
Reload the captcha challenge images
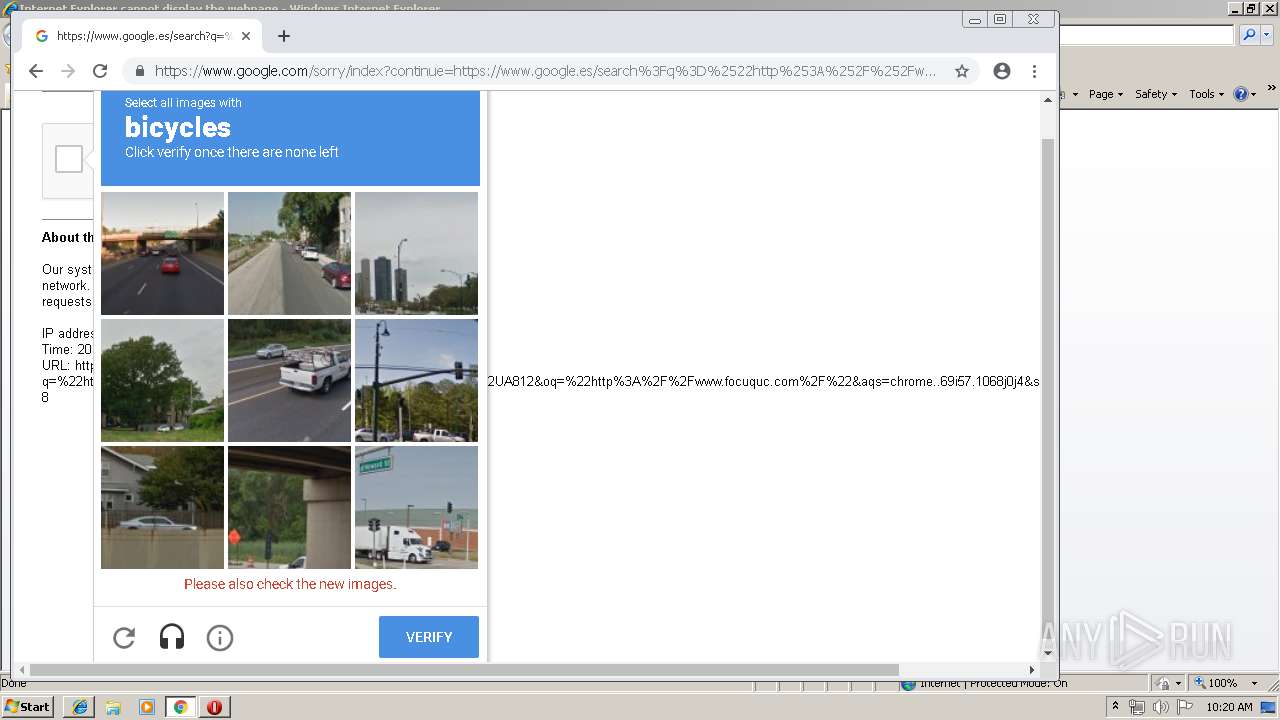click(x=124, y=638)
